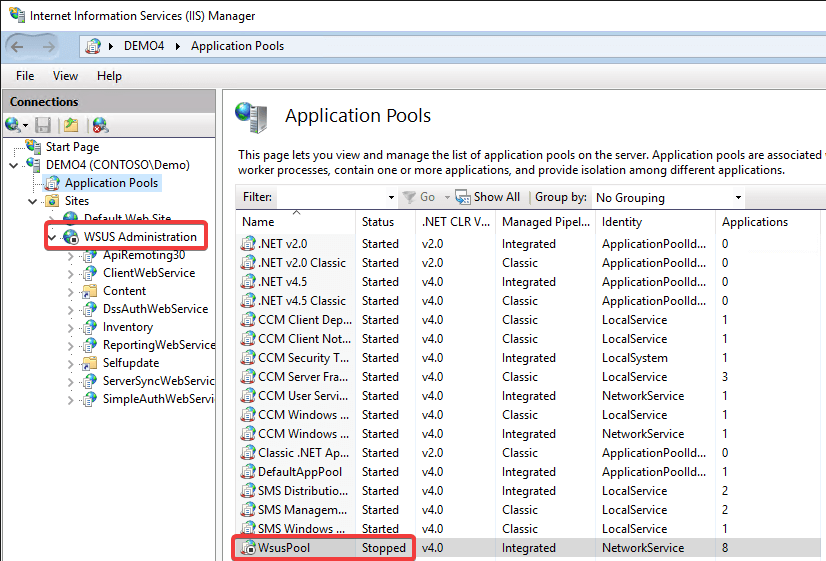This screenshot has height=561, width=826.
Task: Click the Forward navigation arrow
Action: 48,46
